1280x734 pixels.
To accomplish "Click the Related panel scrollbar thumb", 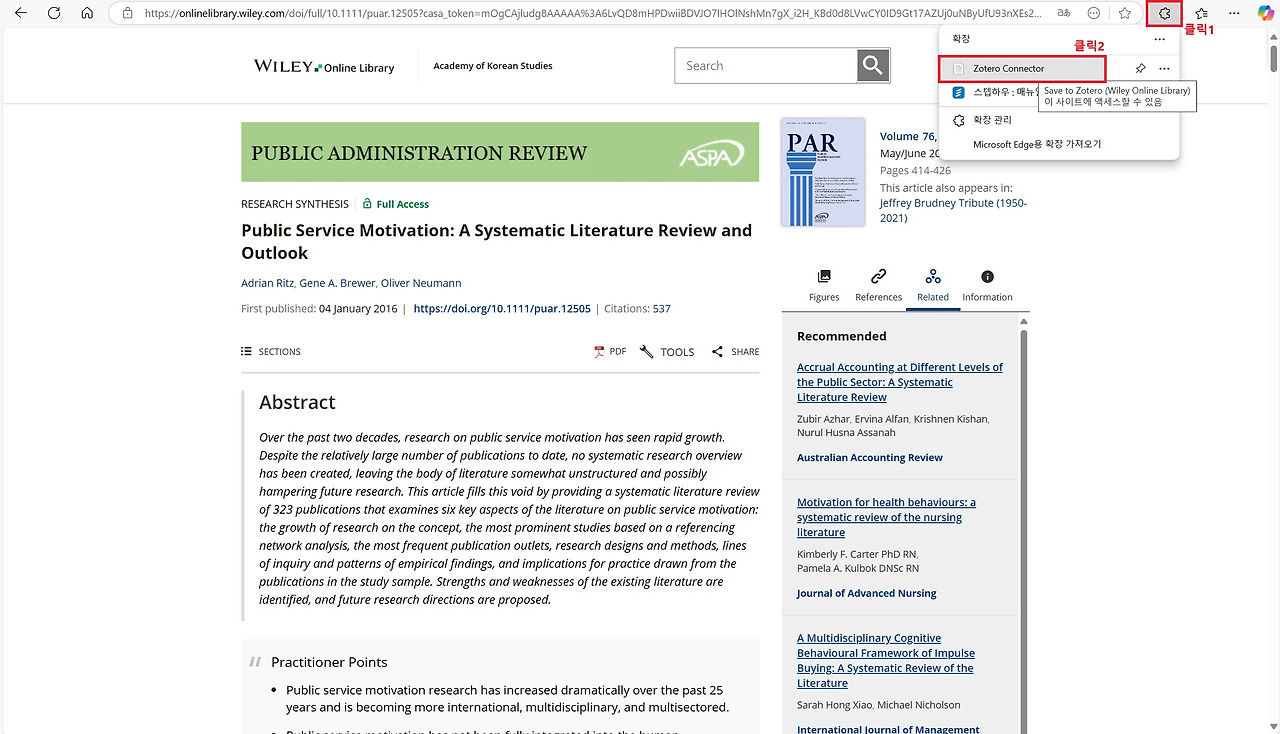I will [x=1023, y=530].
